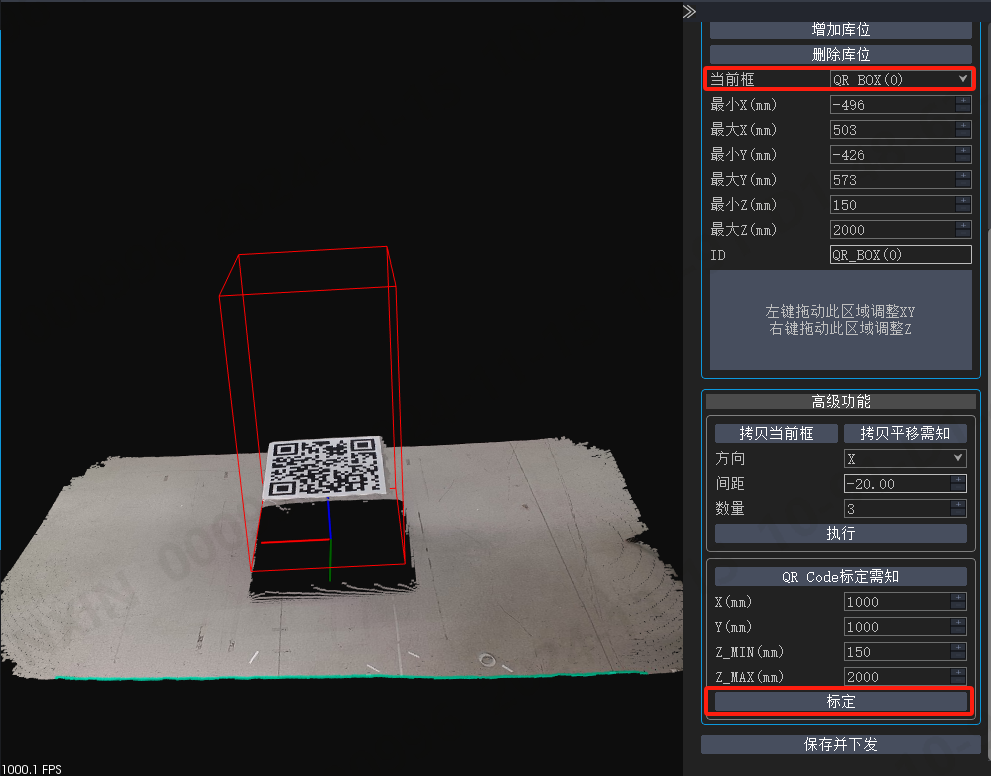
Task: Decrement the 最大X(mm) value with minus
Action: pyautogui.click(x=963, y=134)
